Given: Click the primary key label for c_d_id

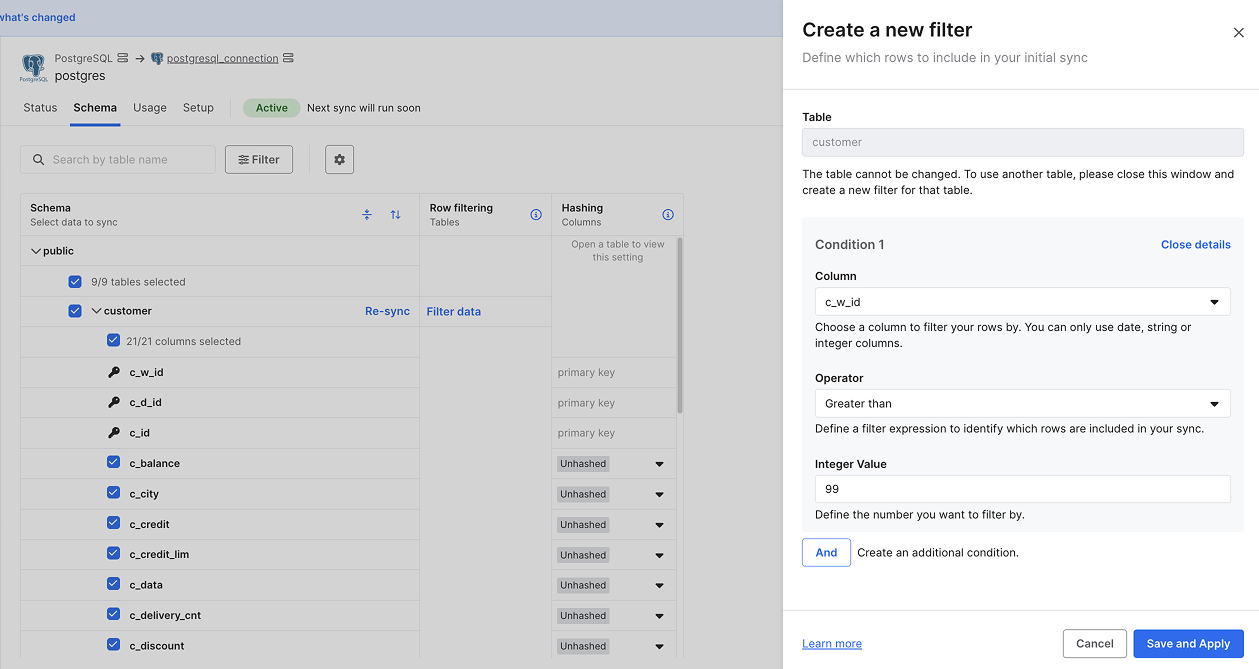Looking at the screenshot, I should click(x=586, y=403).
